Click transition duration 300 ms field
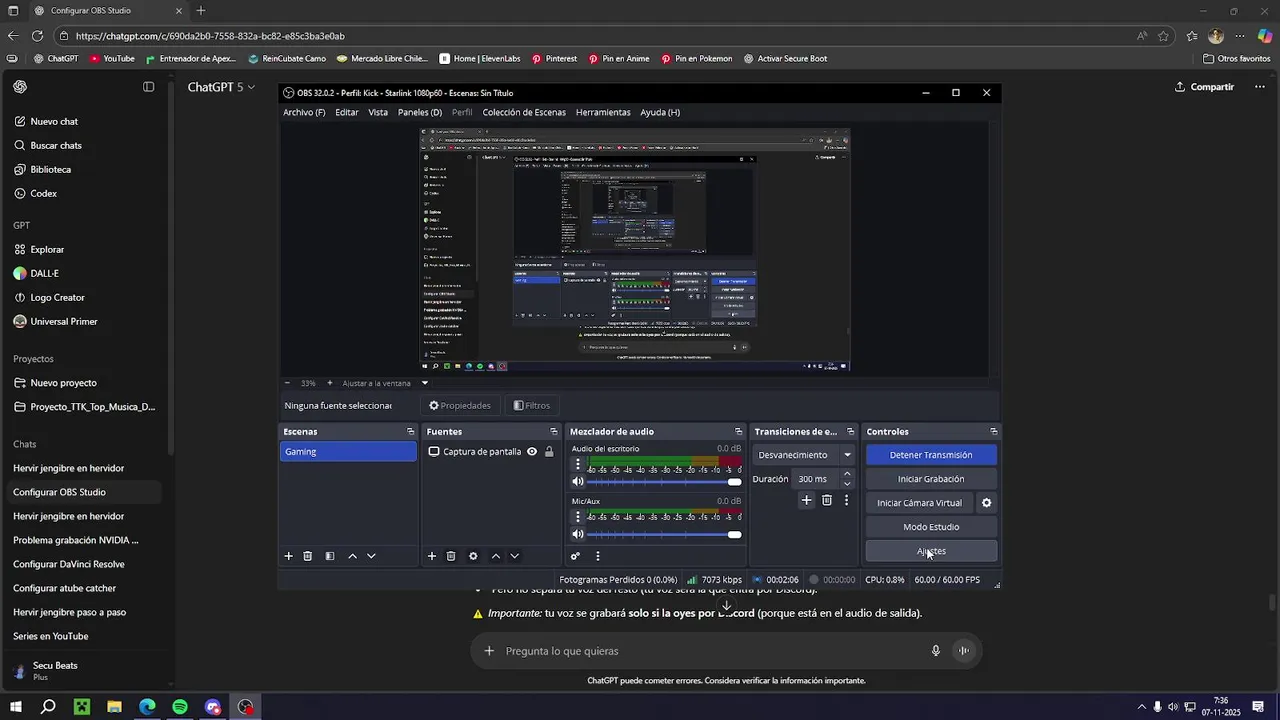Screen dimensions: 1280x720 [816, 479]
